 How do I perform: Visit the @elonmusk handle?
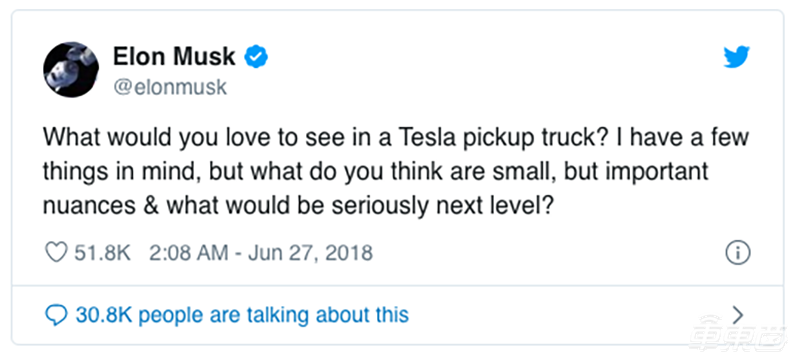click(170, 87)
